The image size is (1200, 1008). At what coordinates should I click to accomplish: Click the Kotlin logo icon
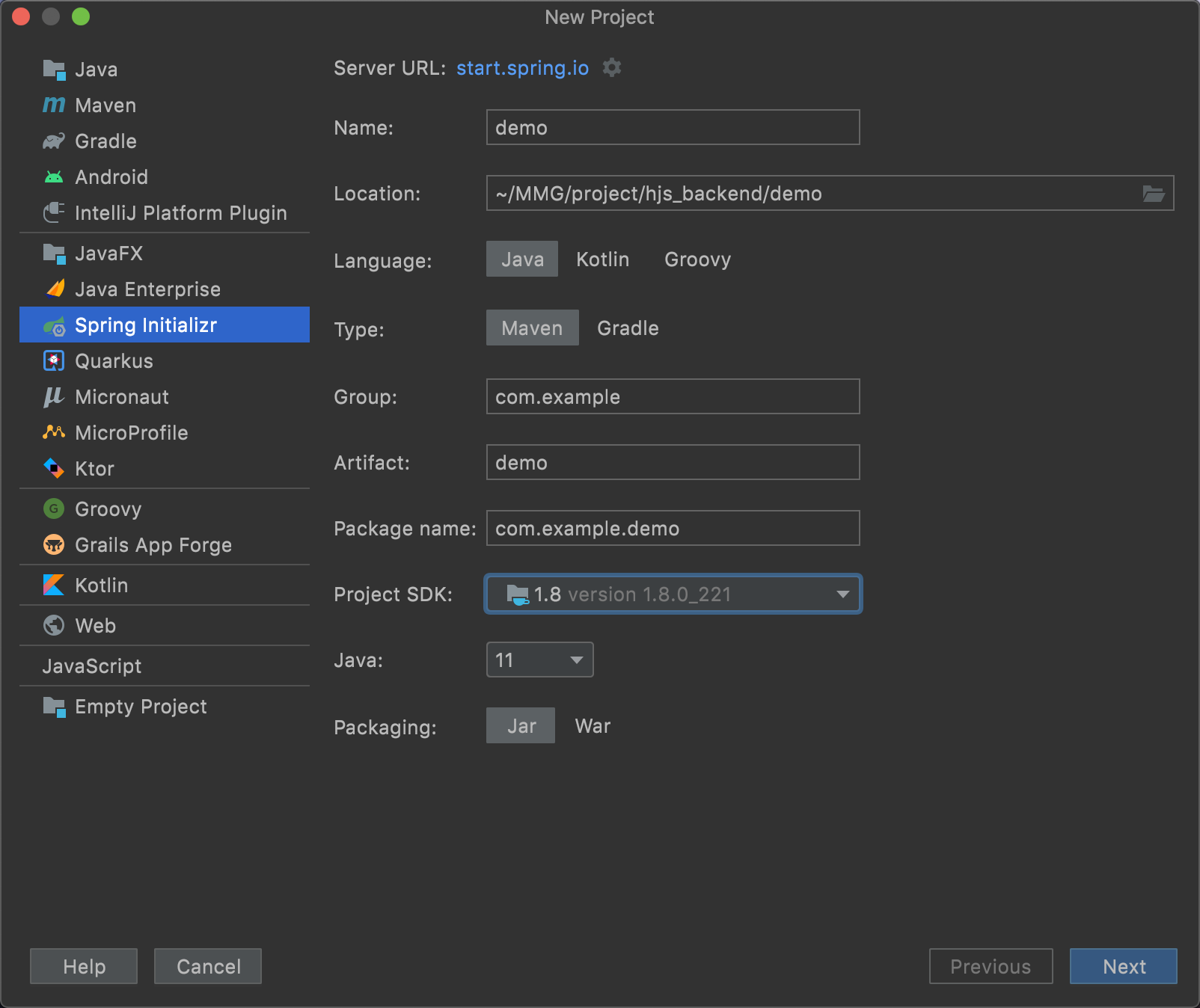point(54,585)
